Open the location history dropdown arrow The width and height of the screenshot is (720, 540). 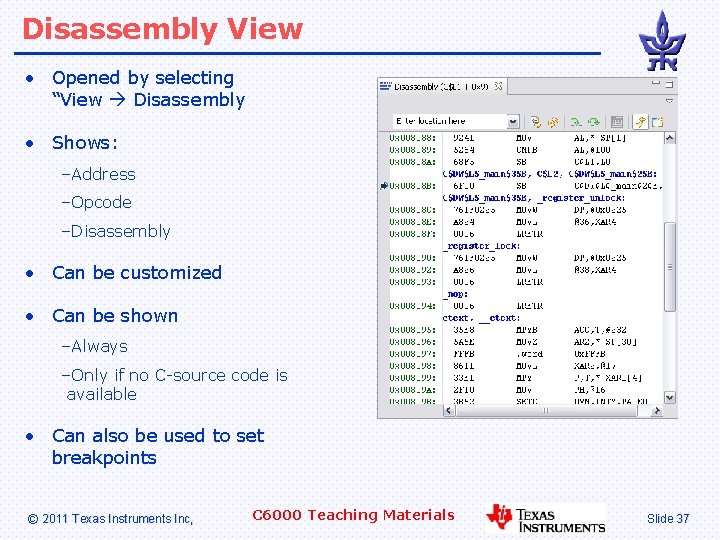click(x=513, y=122)
